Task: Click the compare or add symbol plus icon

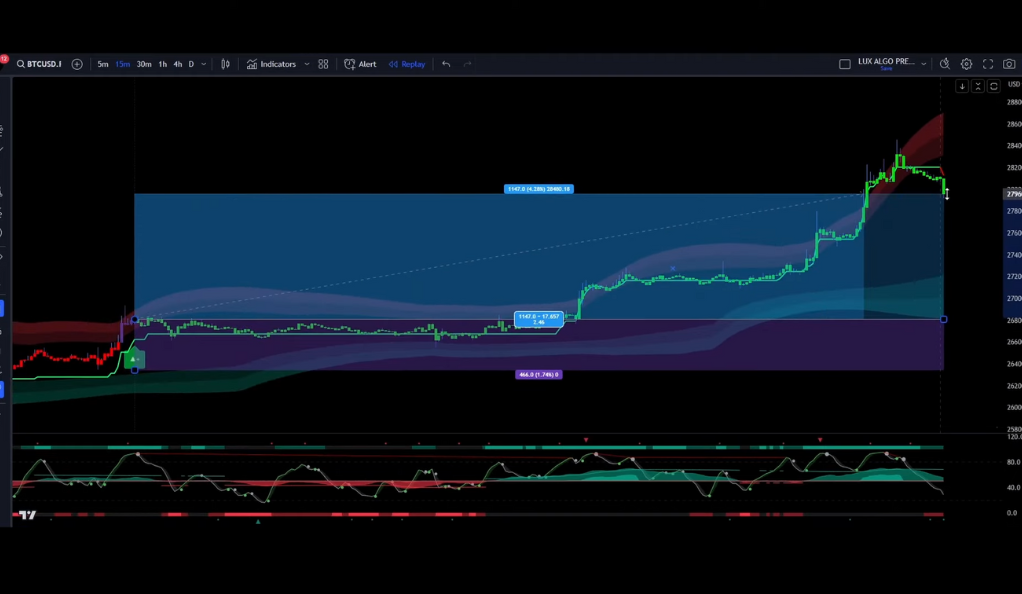Action: tap(77, 64)
